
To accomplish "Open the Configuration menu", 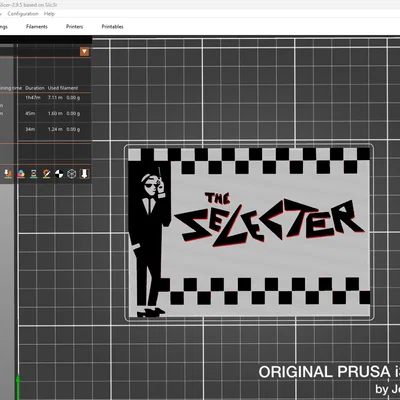I will coord(23,14).
